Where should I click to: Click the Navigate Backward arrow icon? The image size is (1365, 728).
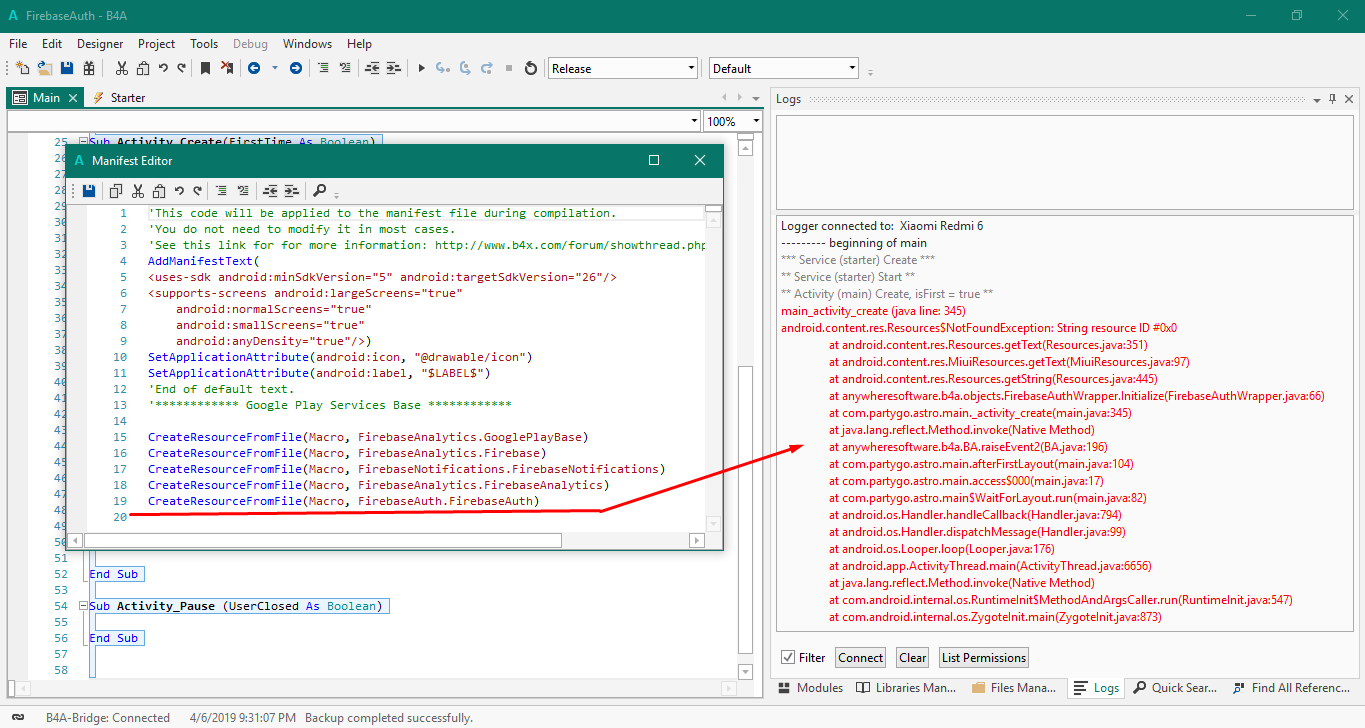254,68
